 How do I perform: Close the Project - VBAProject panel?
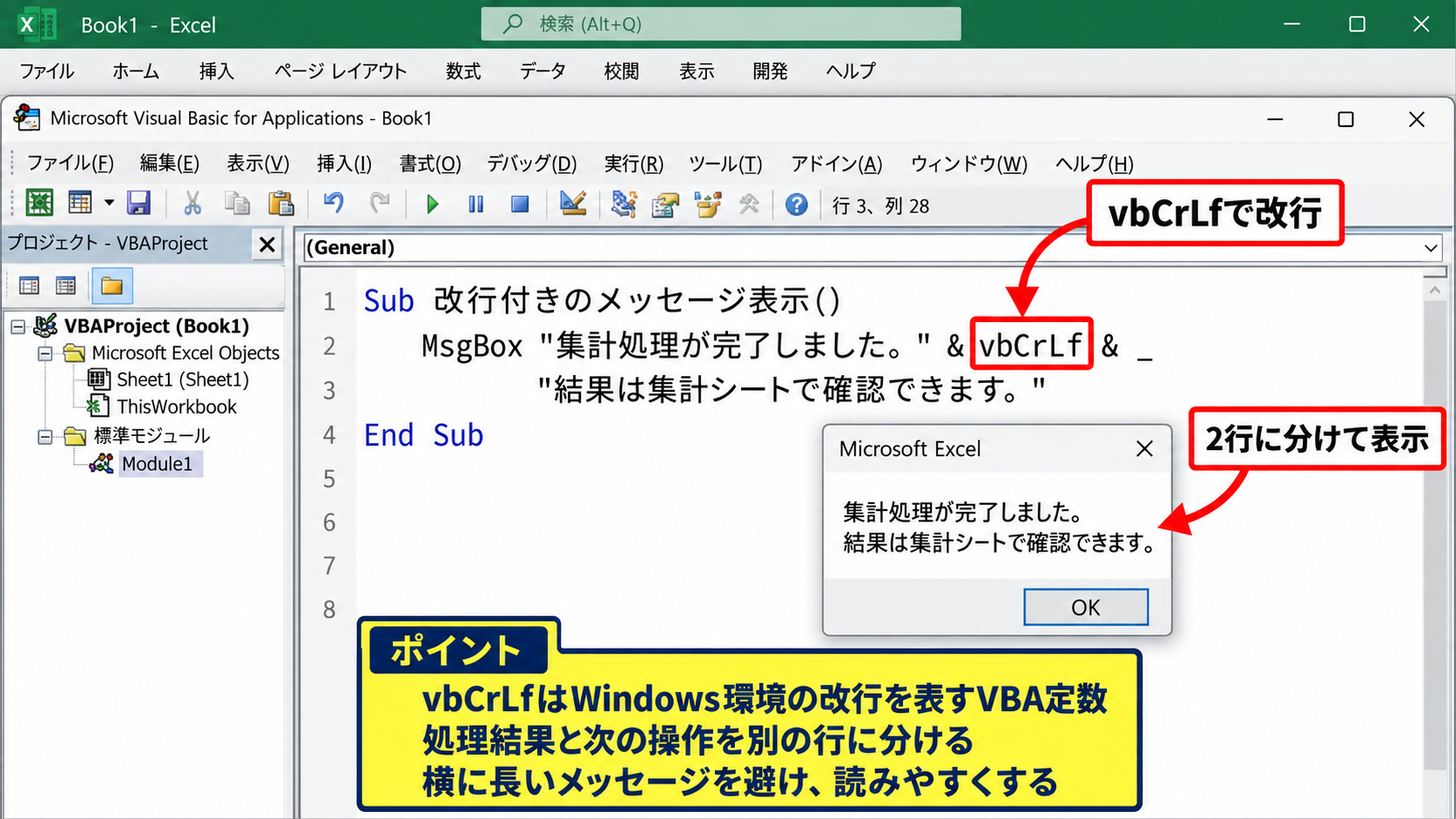[267, 245]
